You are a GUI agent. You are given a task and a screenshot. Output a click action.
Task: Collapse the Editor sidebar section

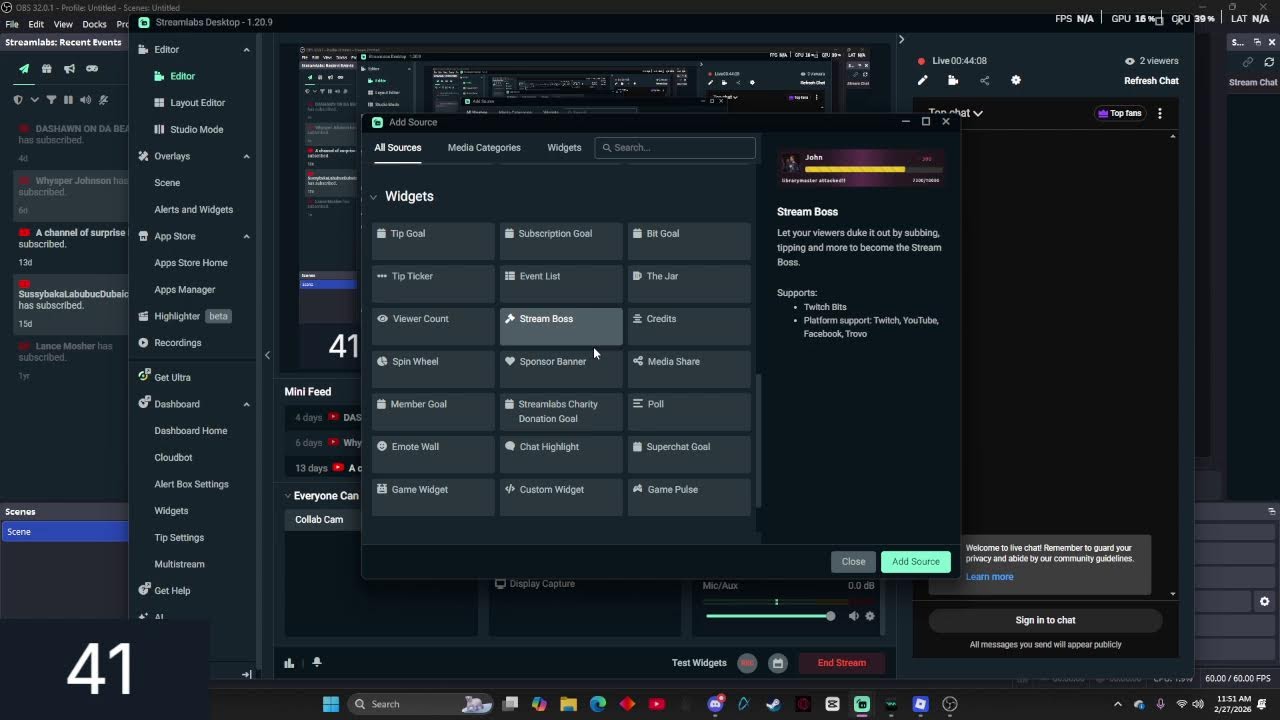tap(246, 49)
